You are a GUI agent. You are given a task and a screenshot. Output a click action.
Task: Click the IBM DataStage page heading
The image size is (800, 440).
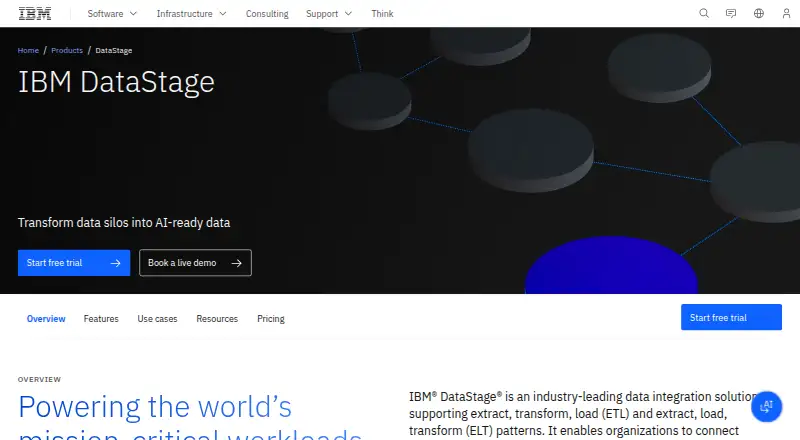[116, 82]
